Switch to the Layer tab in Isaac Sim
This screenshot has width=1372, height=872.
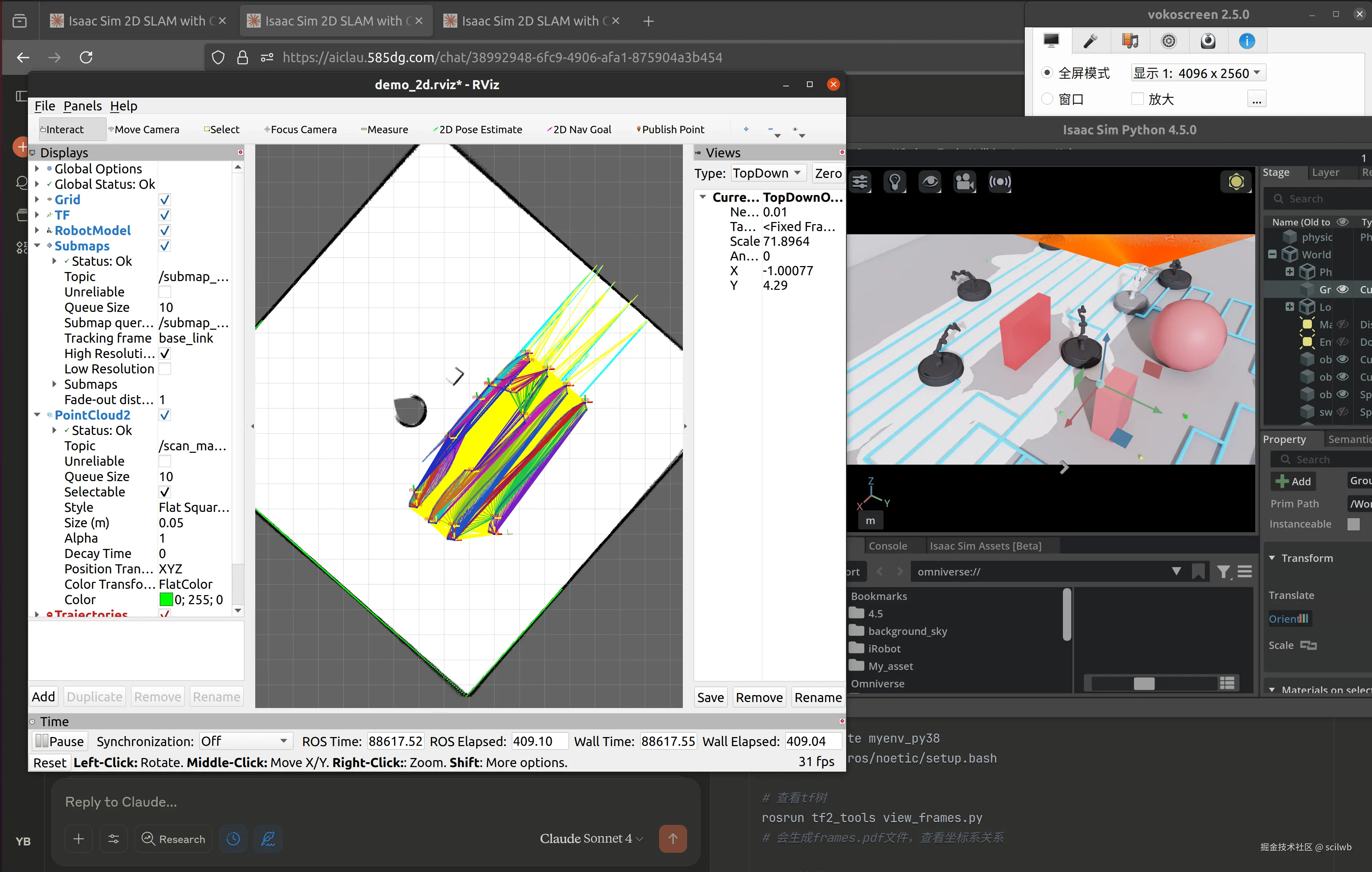coord(1325,172)
